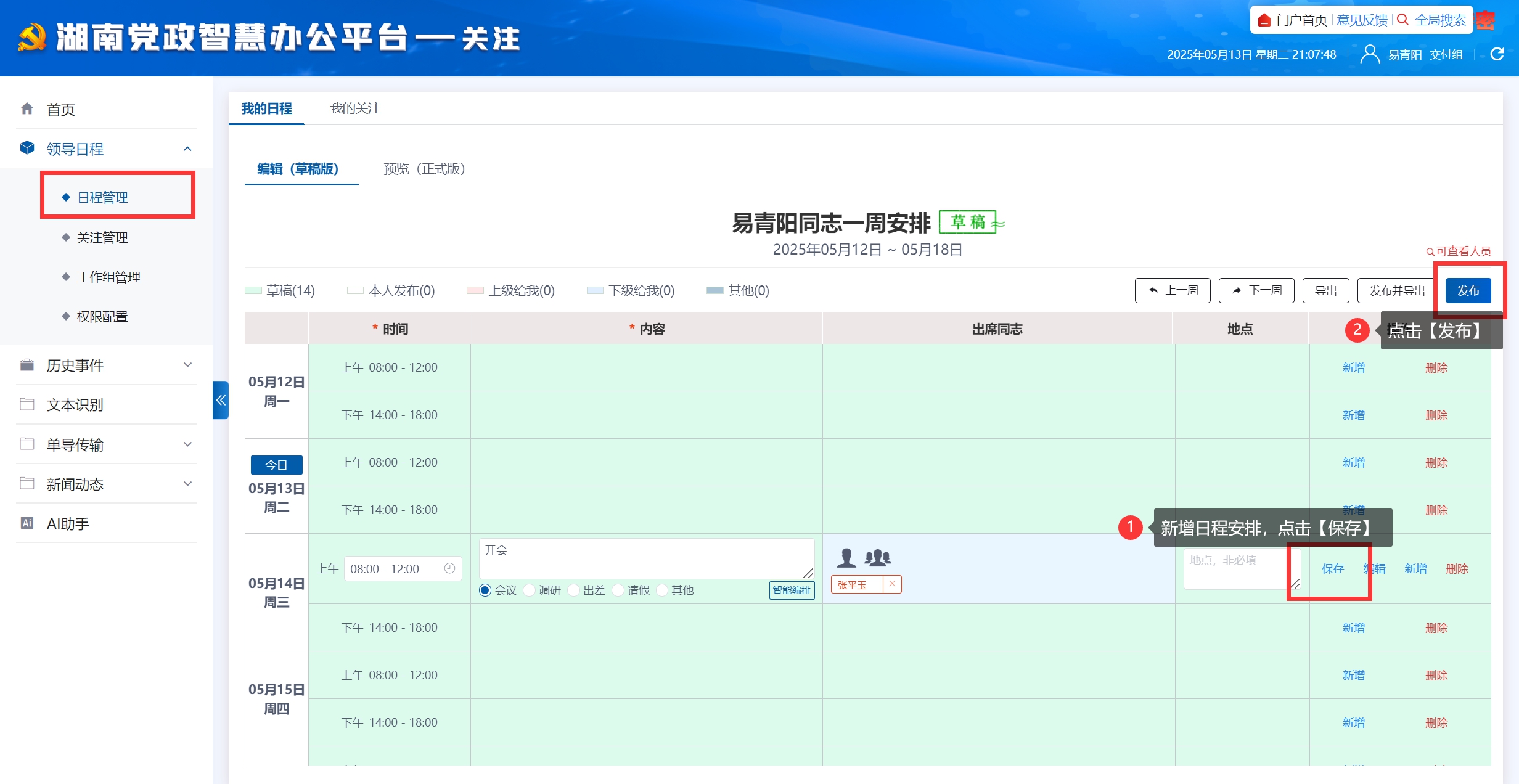Click the 全局搜索 magnifier icon

coord(1402,20)
